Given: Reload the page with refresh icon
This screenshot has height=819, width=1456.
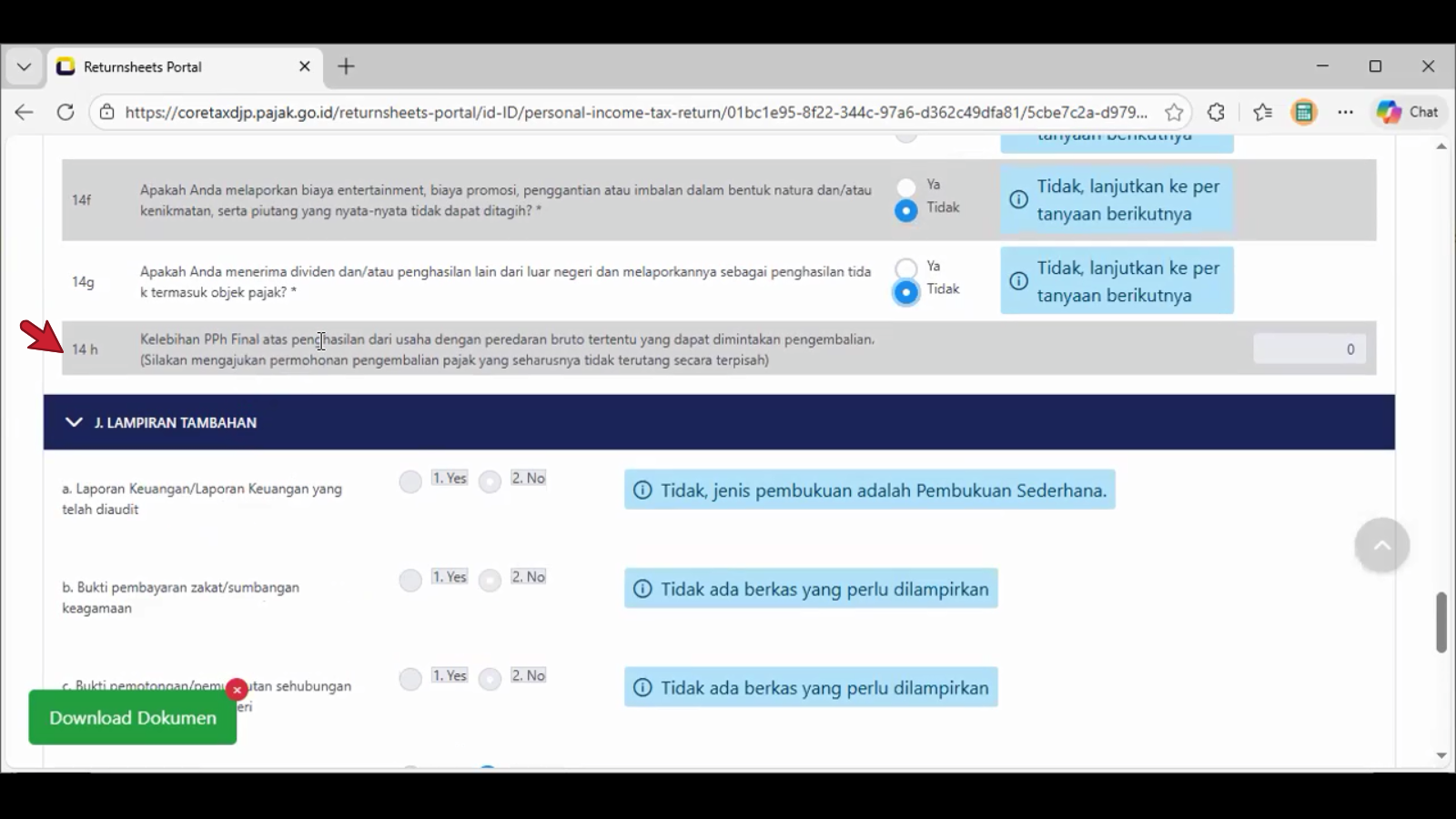Looking at the screenshot, I should (x=66, y=112).
